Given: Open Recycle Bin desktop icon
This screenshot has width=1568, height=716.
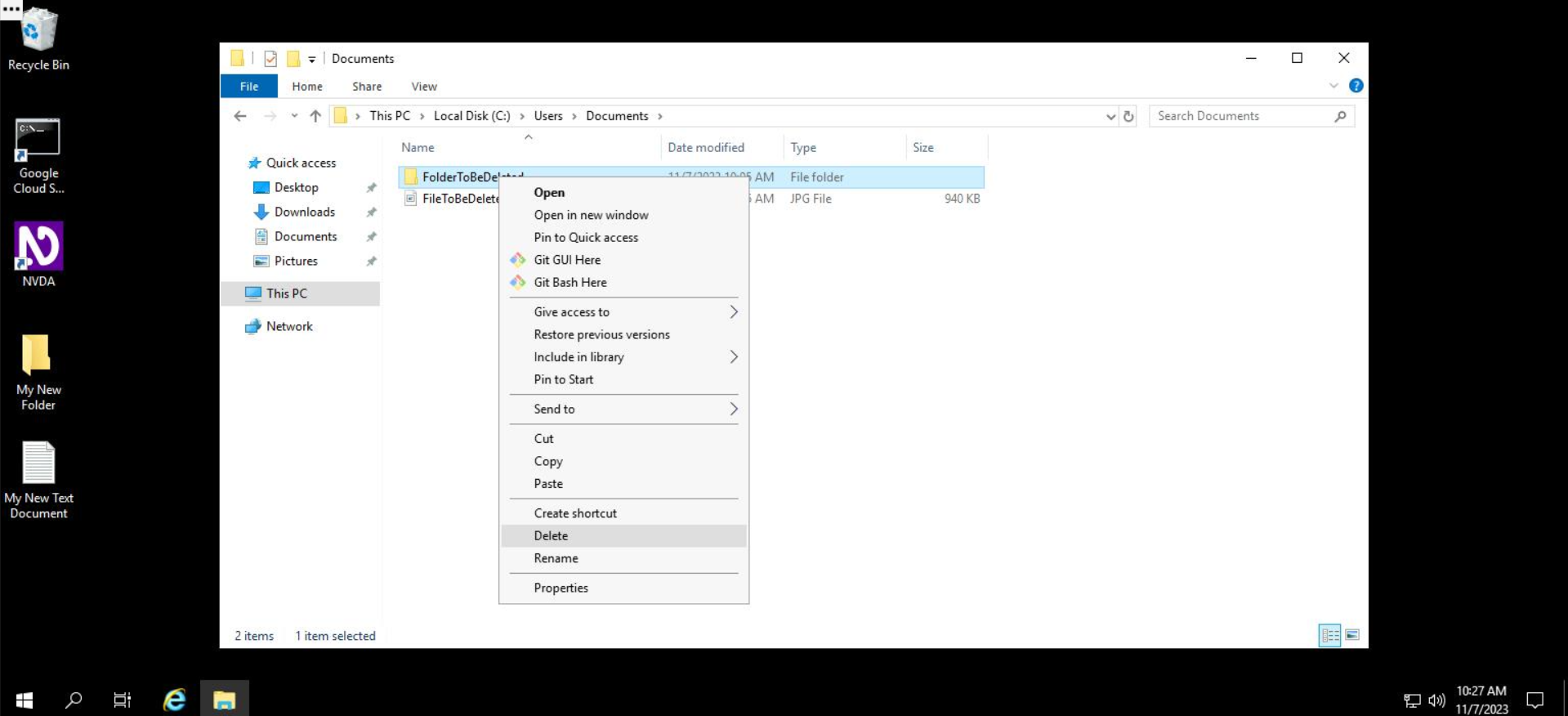Looking at the screenshot, I should 38,39.
